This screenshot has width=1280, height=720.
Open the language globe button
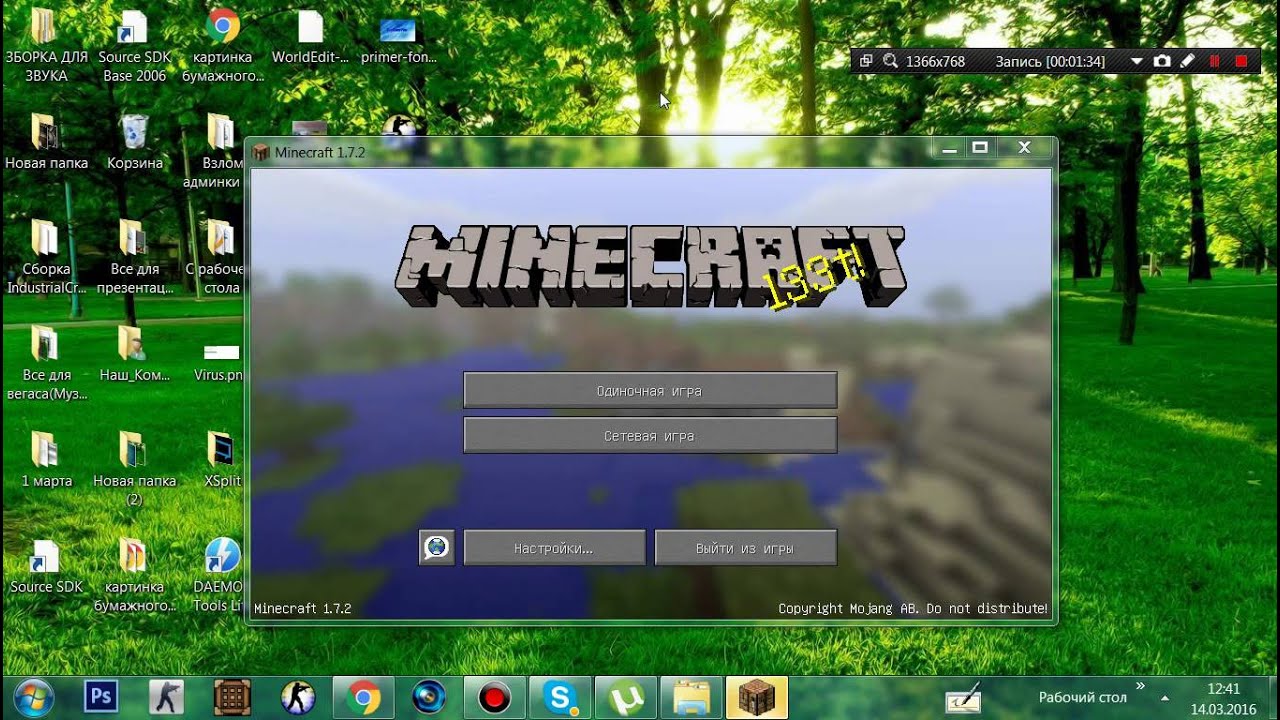(x=436, y=548)
